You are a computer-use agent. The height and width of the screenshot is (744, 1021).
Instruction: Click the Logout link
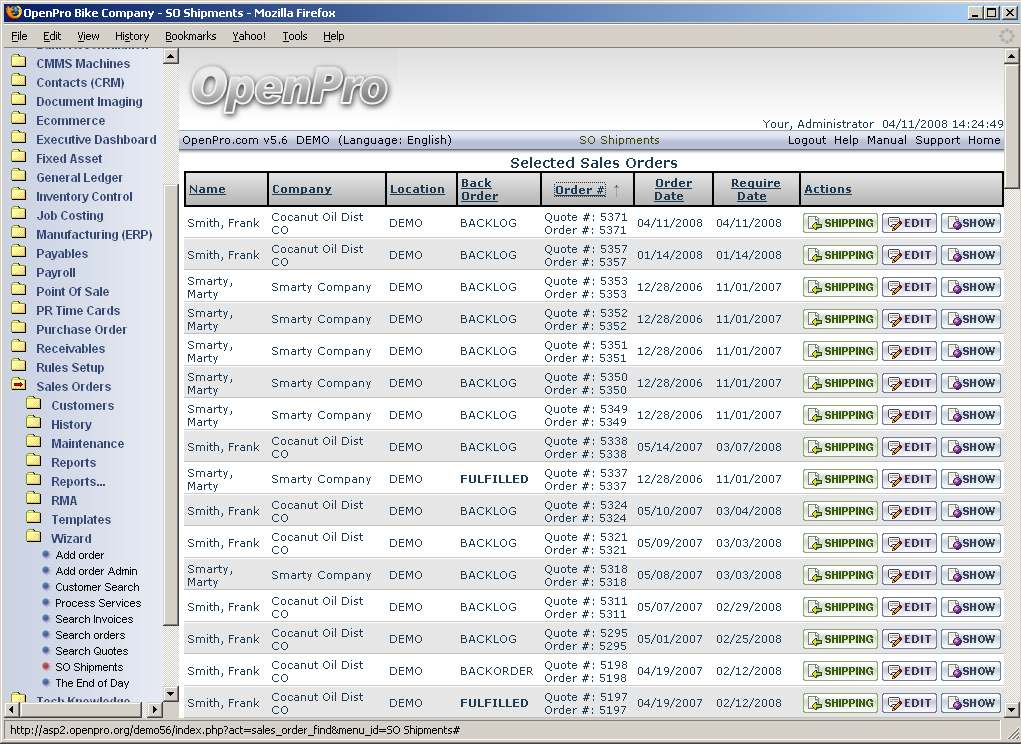click(x=806, y=140)
